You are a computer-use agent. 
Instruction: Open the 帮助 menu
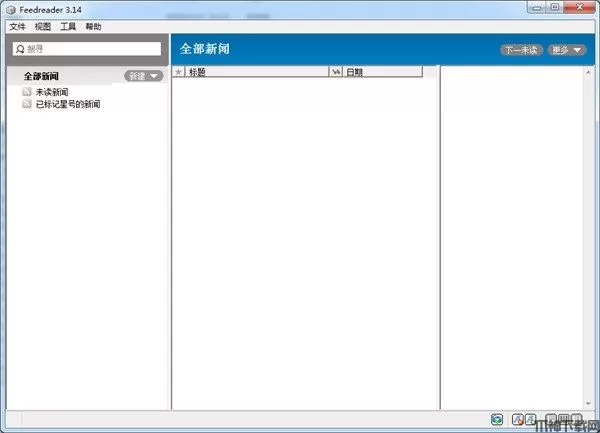click(93, 26)
